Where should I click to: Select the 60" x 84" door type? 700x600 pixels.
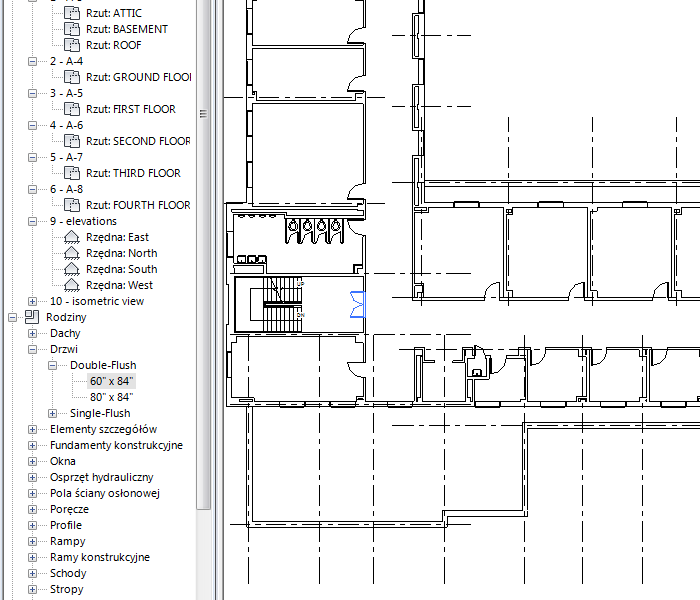point(111,381)
